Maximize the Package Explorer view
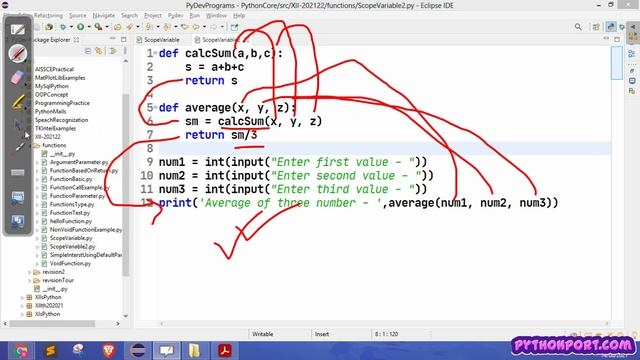Viewport: 640px width, 360px height. (x=124, y=40)
